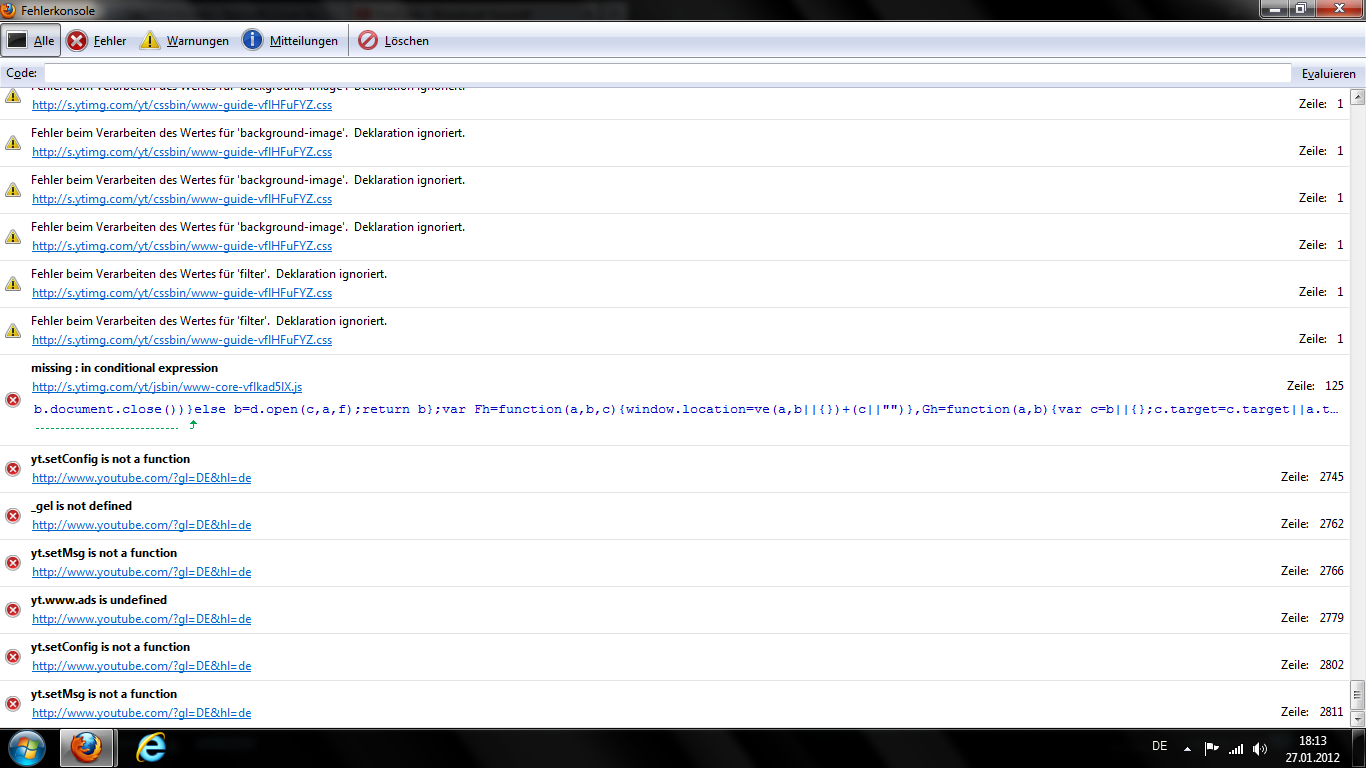Viewport: 1366px width, 768px height.
Task: Show all messages with Alle filter
Action: 31,41
